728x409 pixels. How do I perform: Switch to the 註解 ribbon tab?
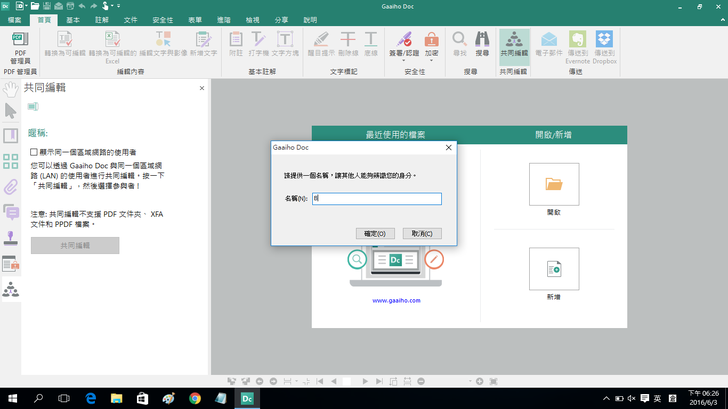tap(102, 20)
